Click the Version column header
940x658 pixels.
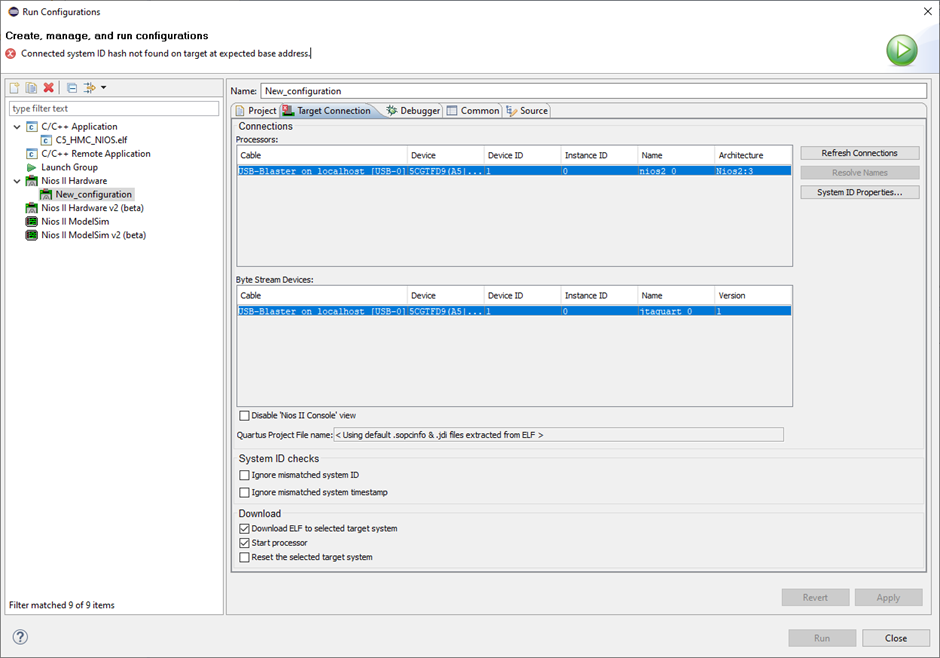752,295
